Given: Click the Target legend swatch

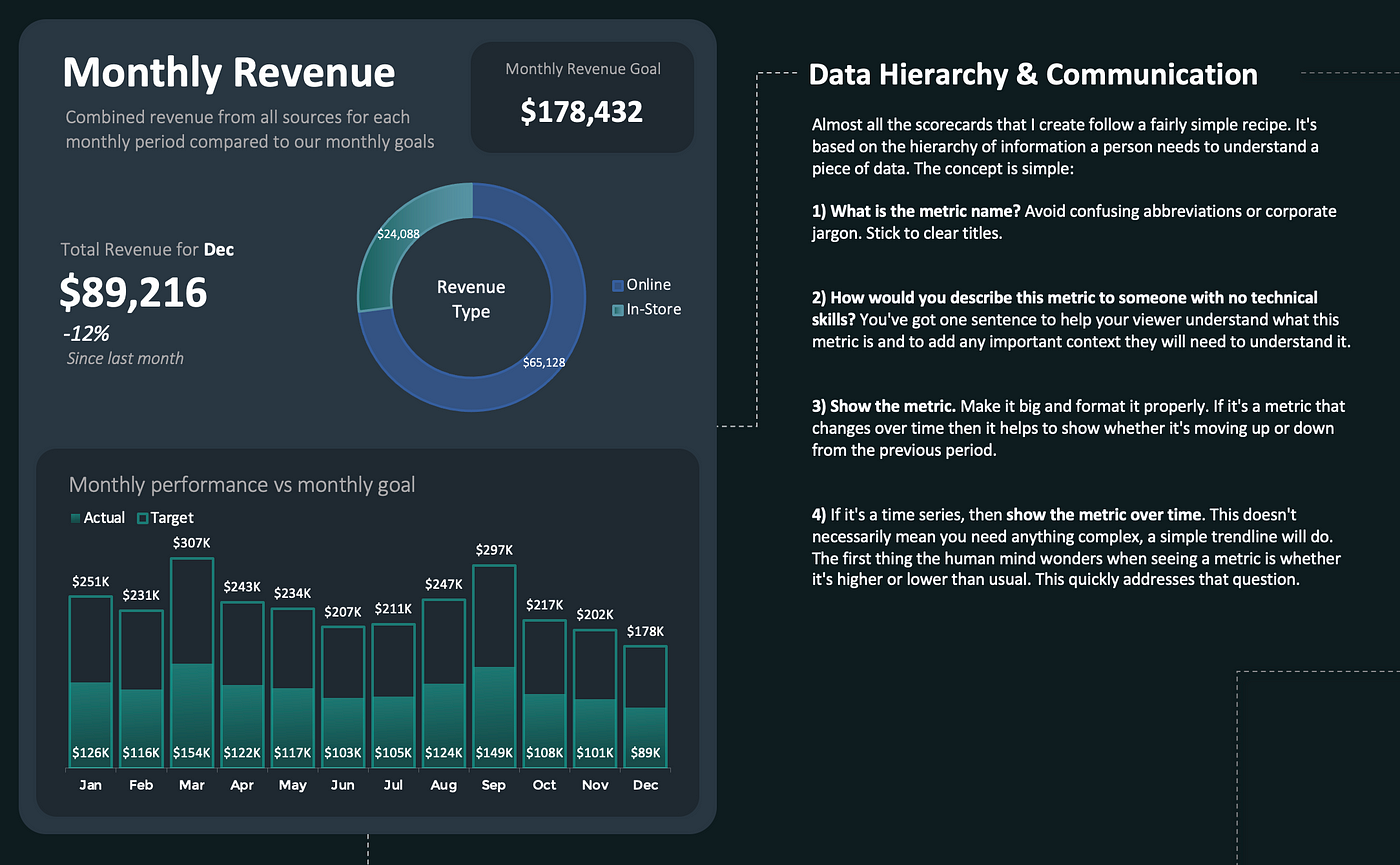Looking at the screenshot, I should 142,518.
